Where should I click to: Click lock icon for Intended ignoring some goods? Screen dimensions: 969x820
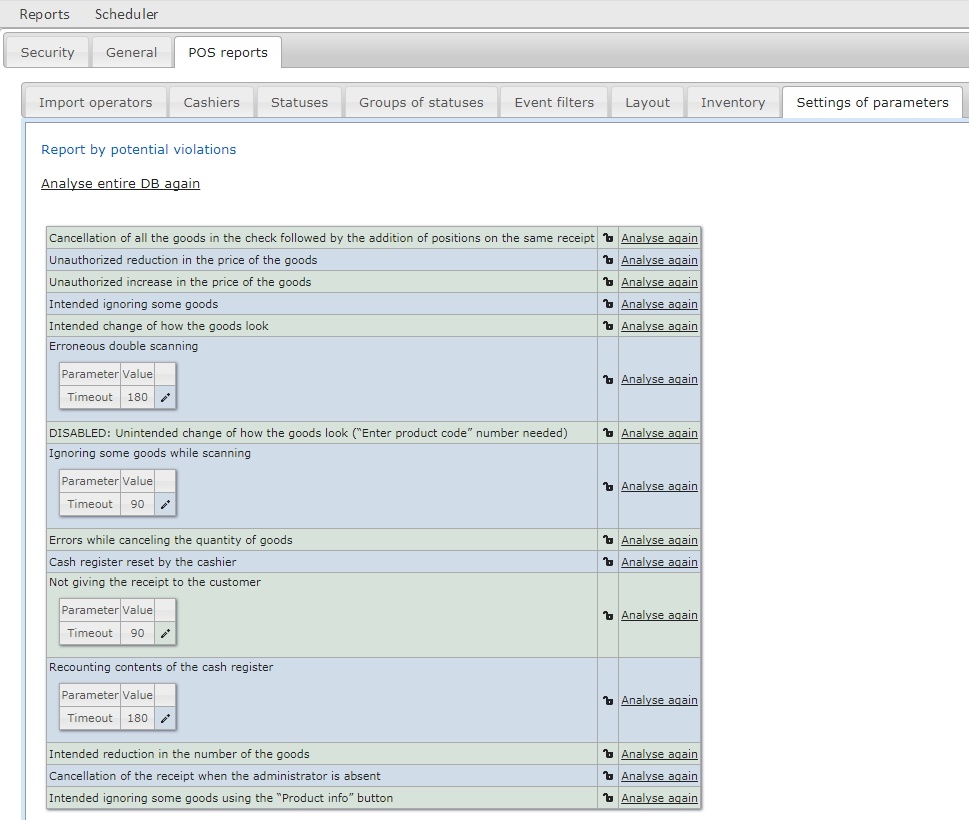[x=608, y=304]
